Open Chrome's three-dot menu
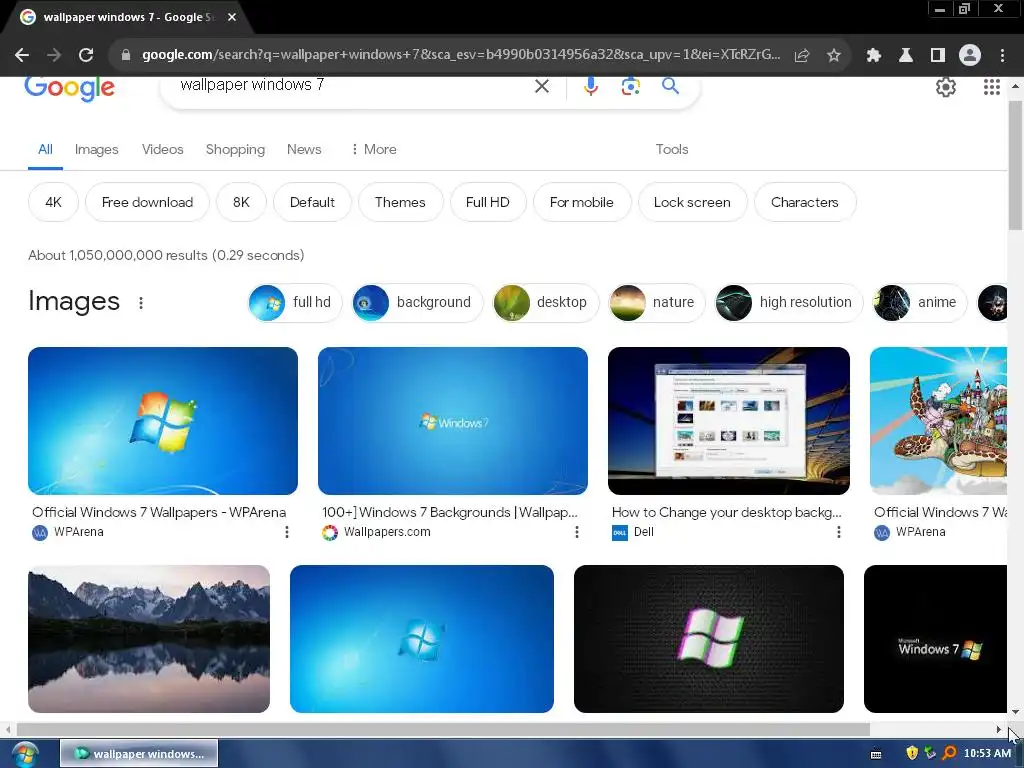Image resolution: width=1024 pixels, height=768 pixels. click(1002, 55)
